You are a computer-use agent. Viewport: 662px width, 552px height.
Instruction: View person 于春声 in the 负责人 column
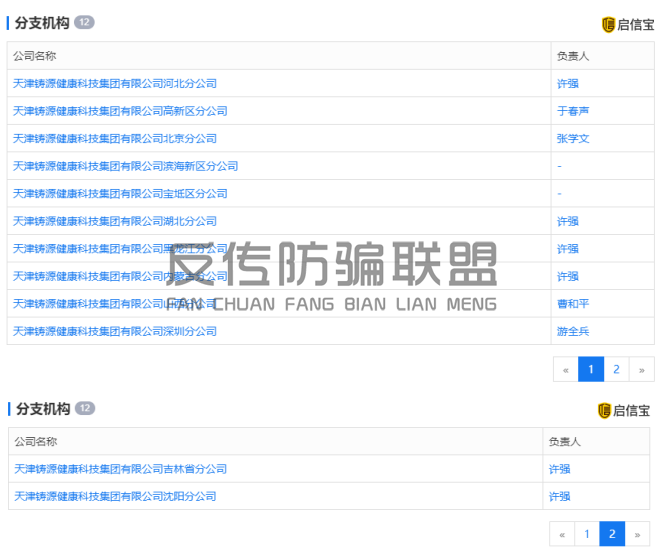[x=573, y=111]
